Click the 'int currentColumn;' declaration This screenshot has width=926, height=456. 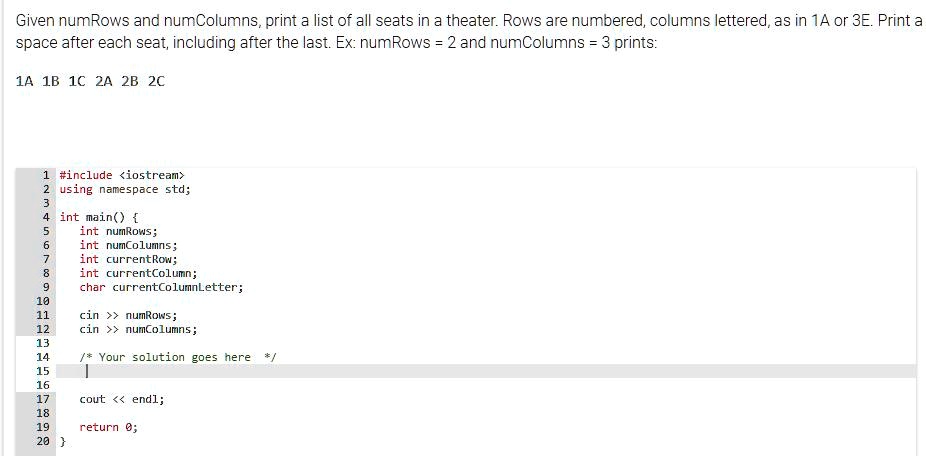tap(138, 273)
